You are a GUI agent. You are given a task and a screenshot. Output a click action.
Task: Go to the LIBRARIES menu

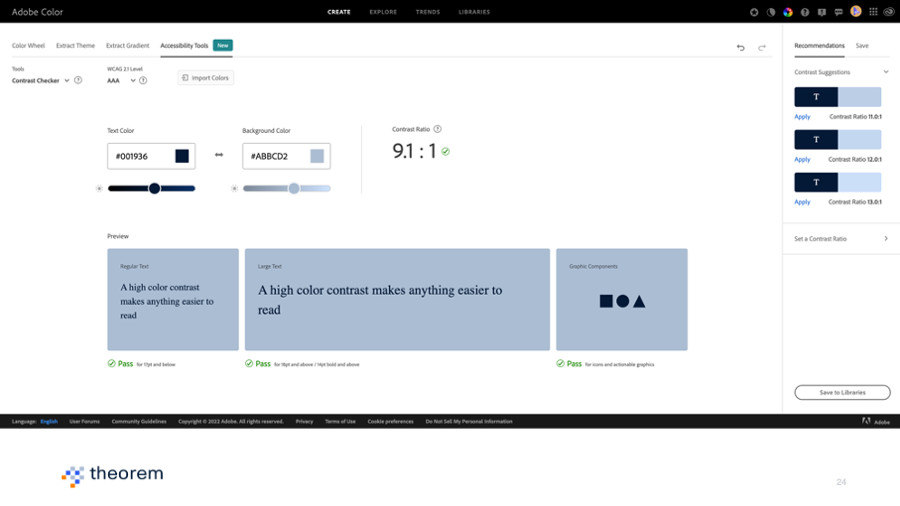(474, 12)
